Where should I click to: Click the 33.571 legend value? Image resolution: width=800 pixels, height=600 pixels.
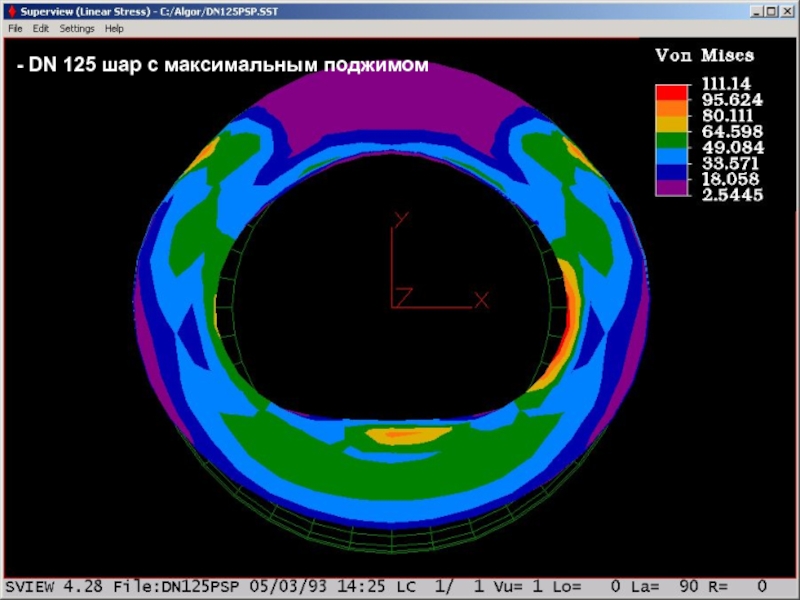(730, 163)
